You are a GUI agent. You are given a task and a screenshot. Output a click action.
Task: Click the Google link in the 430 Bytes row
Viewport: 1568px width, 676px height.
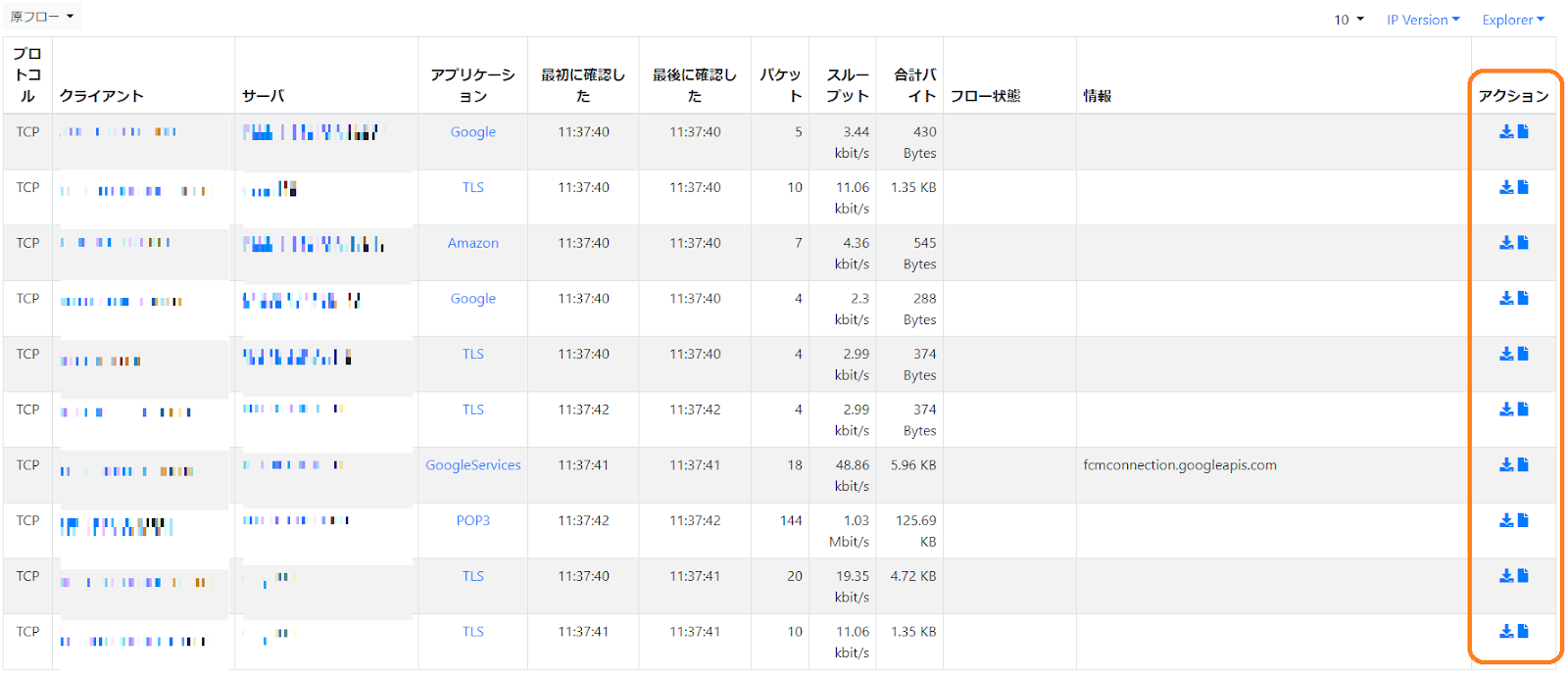(x=472, y=131)
